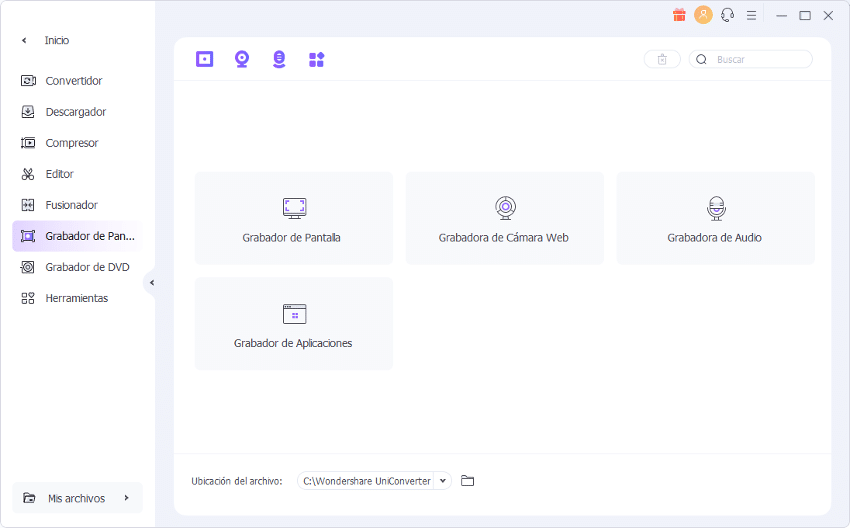Open the hamburger main menu
The image size is (850, 528).
(751, 15)
